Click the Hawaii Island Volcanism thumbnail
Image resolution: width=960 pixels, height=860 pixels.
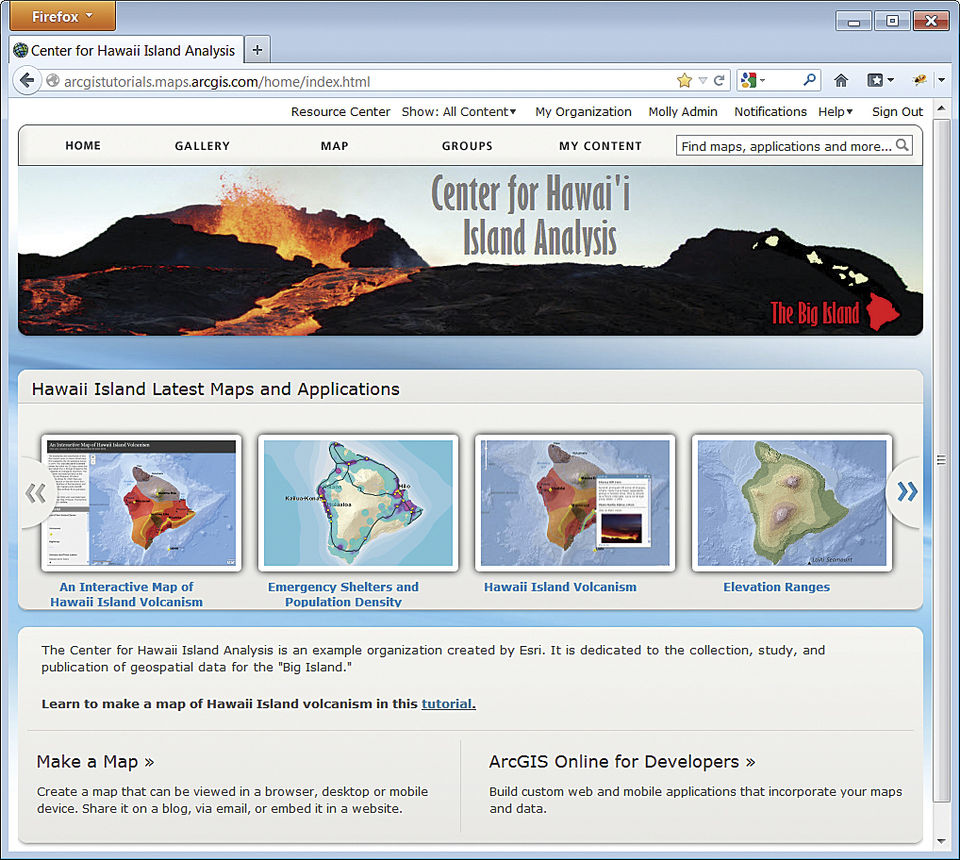tap(575, 503)
